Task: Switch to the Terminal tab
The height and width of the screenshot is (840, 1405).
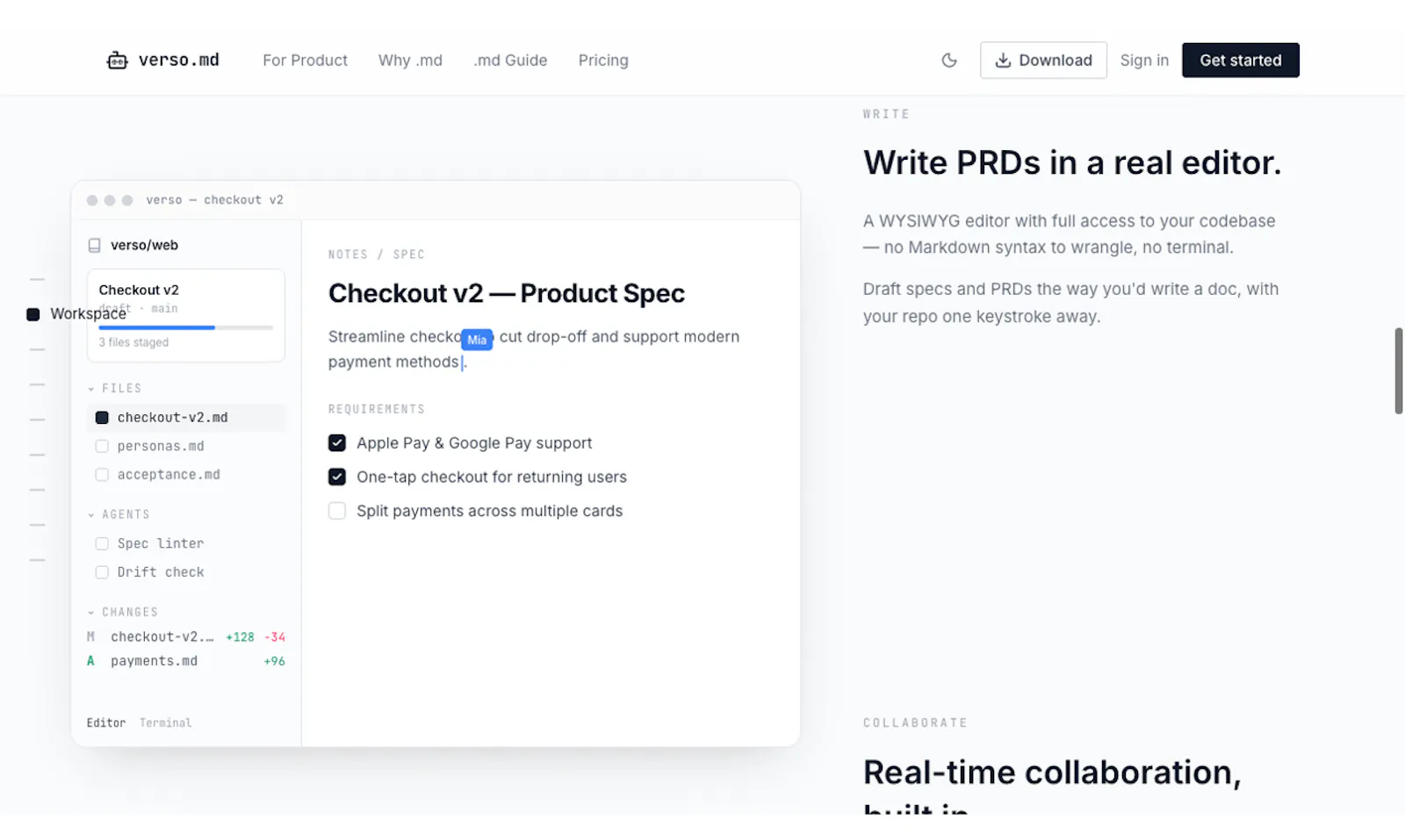Action: click(x=165, y=723)
